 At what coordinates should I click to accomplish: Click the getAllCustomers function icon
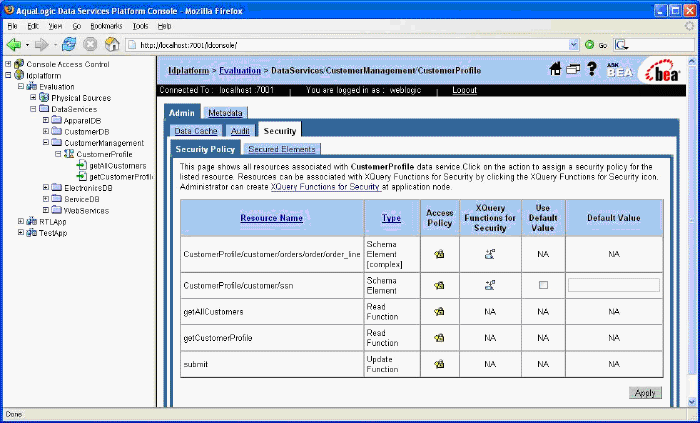click(x=81, y=166)
